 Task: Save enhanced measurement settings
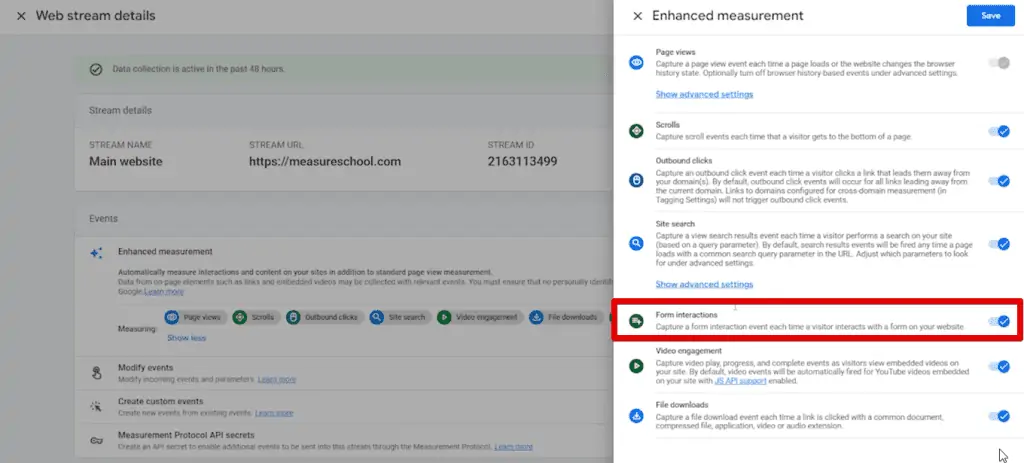coord(990,16)
